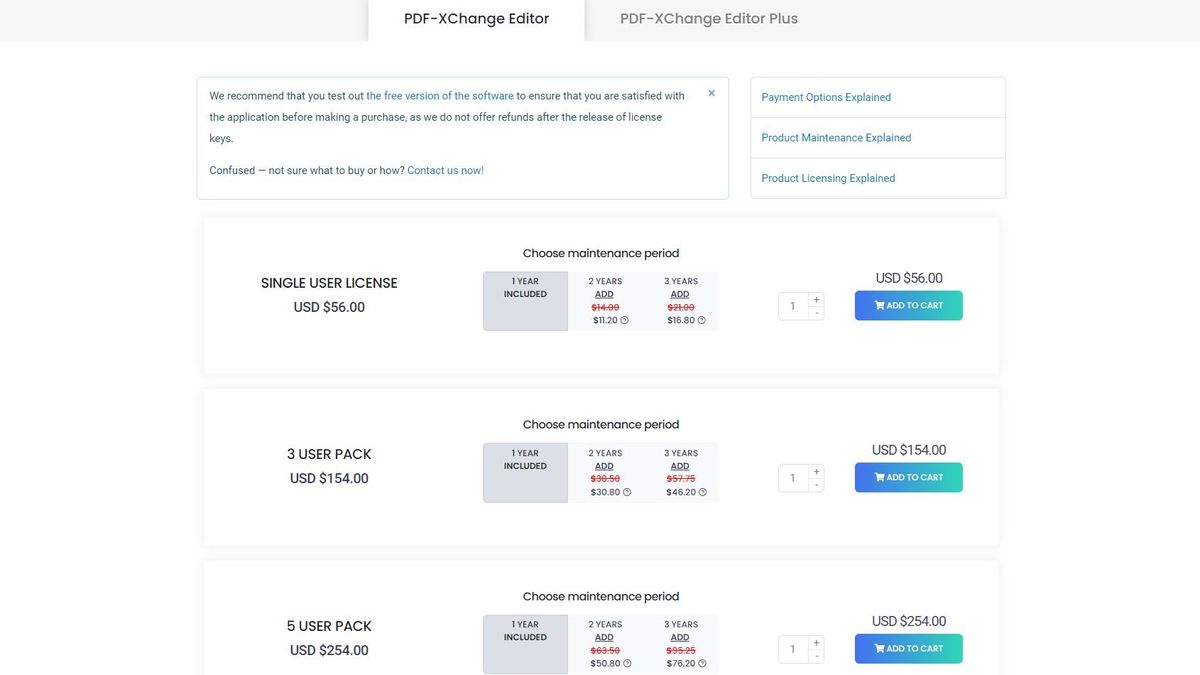Screen dimensions: 1200x675
Task: Open the Payment Options Explained link
Action: [825, 97]
